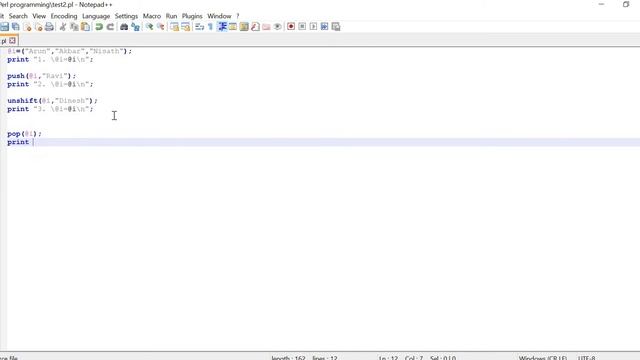Image resolution: width=640 pixels, height=360 pixels.
Task: Minimize the Notepad++ window
Action: [601, 4]
